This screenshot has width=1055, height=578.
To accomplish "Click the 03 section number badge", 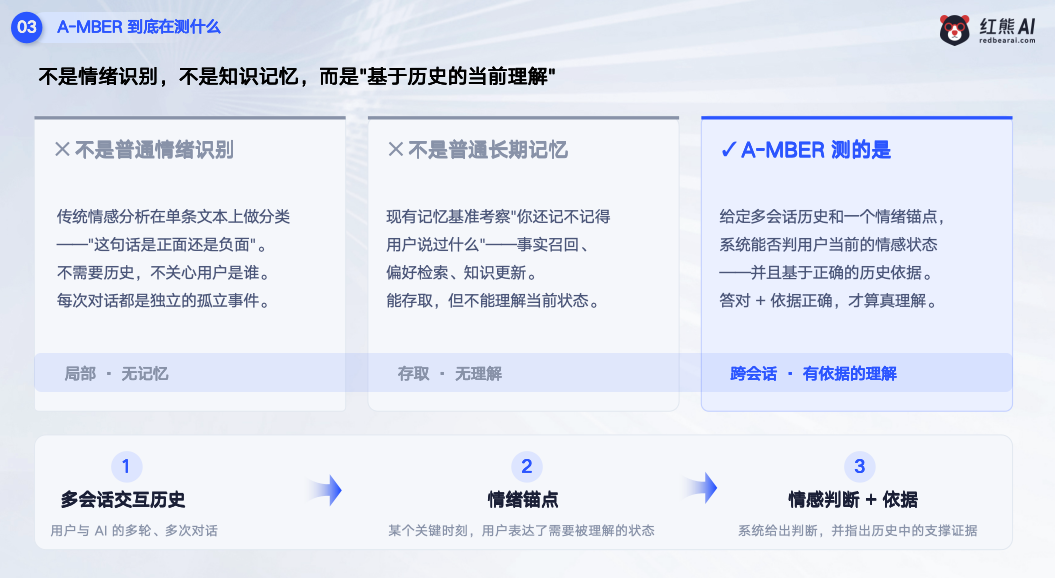I will click(27, 27).
